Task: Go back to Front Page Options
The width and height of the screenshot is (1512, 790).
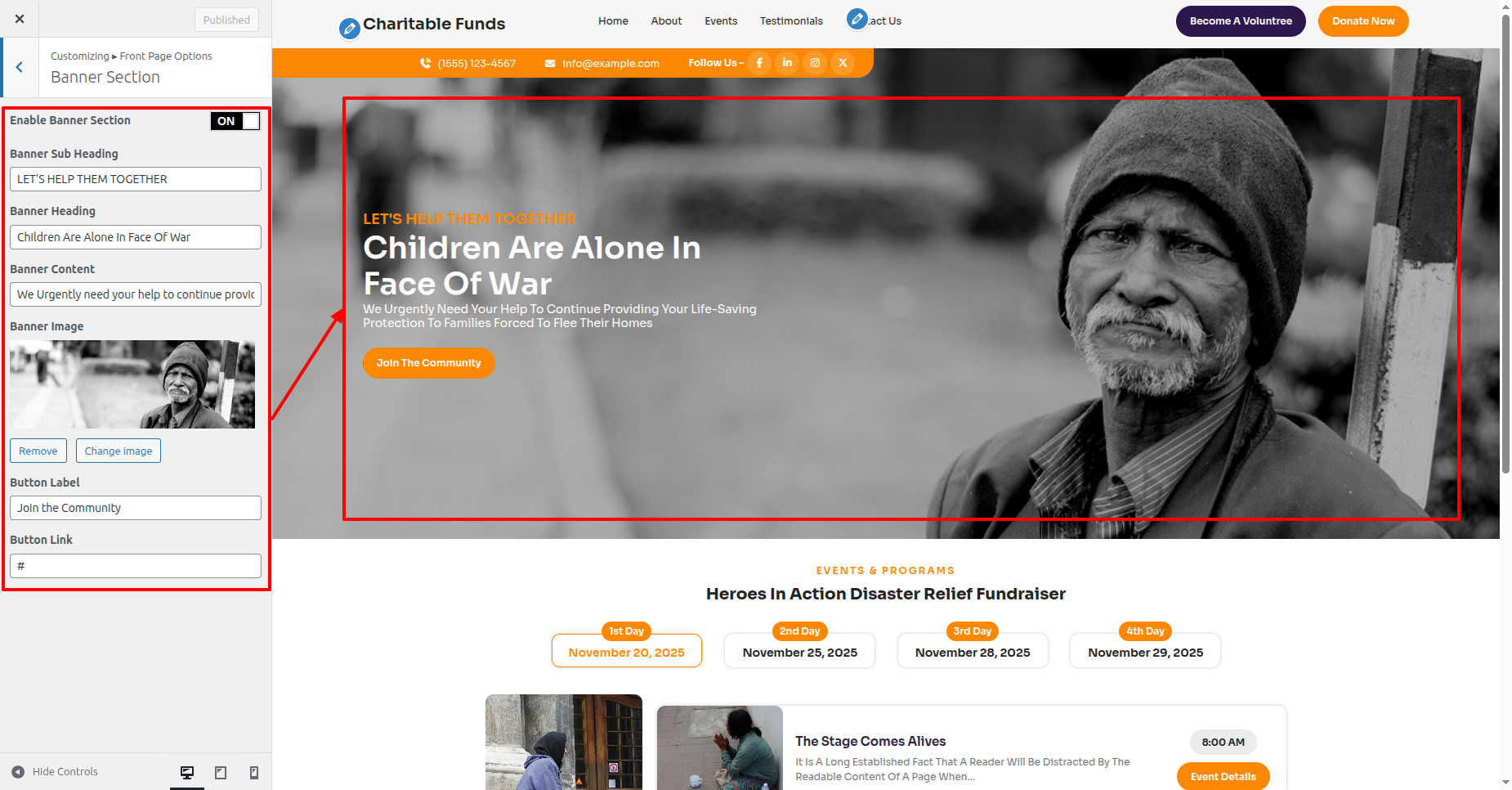Action: (x=20, y=68)
